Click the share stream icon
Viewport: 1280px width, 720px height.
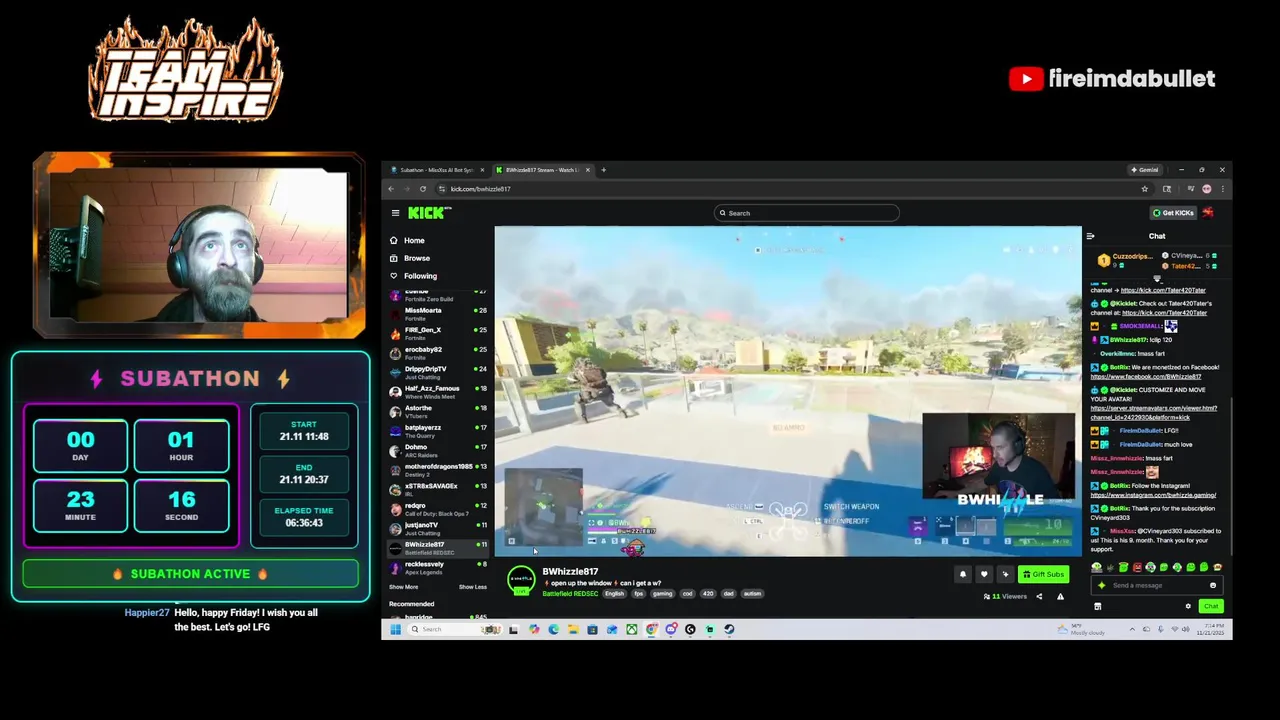(1039, 597)
